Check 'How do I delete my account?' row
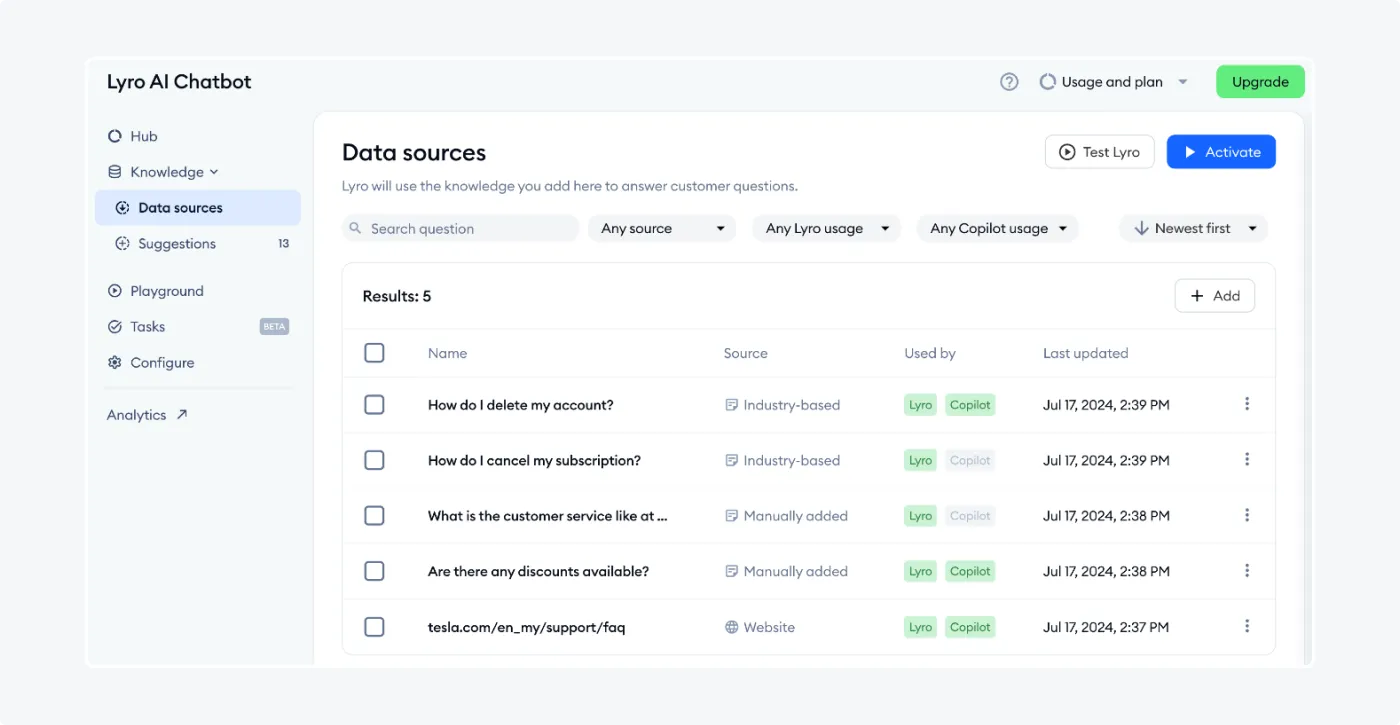The height and width of the screenshot is (725, 1400). [374, 404]
